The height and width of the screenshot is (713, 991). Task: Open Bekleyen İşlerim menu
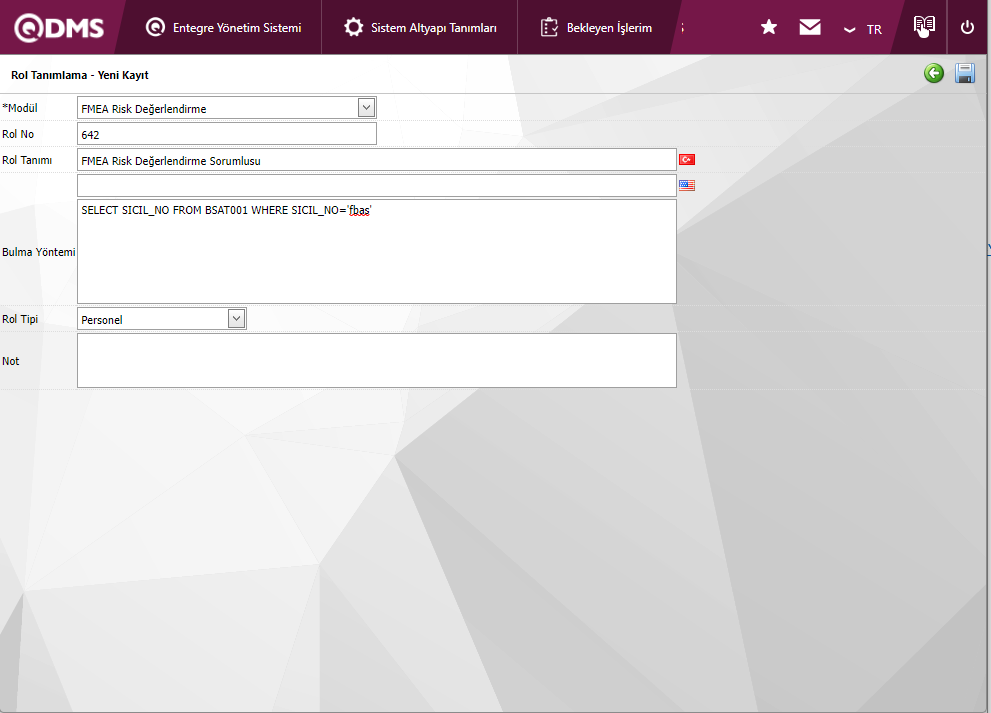point(597,27)
